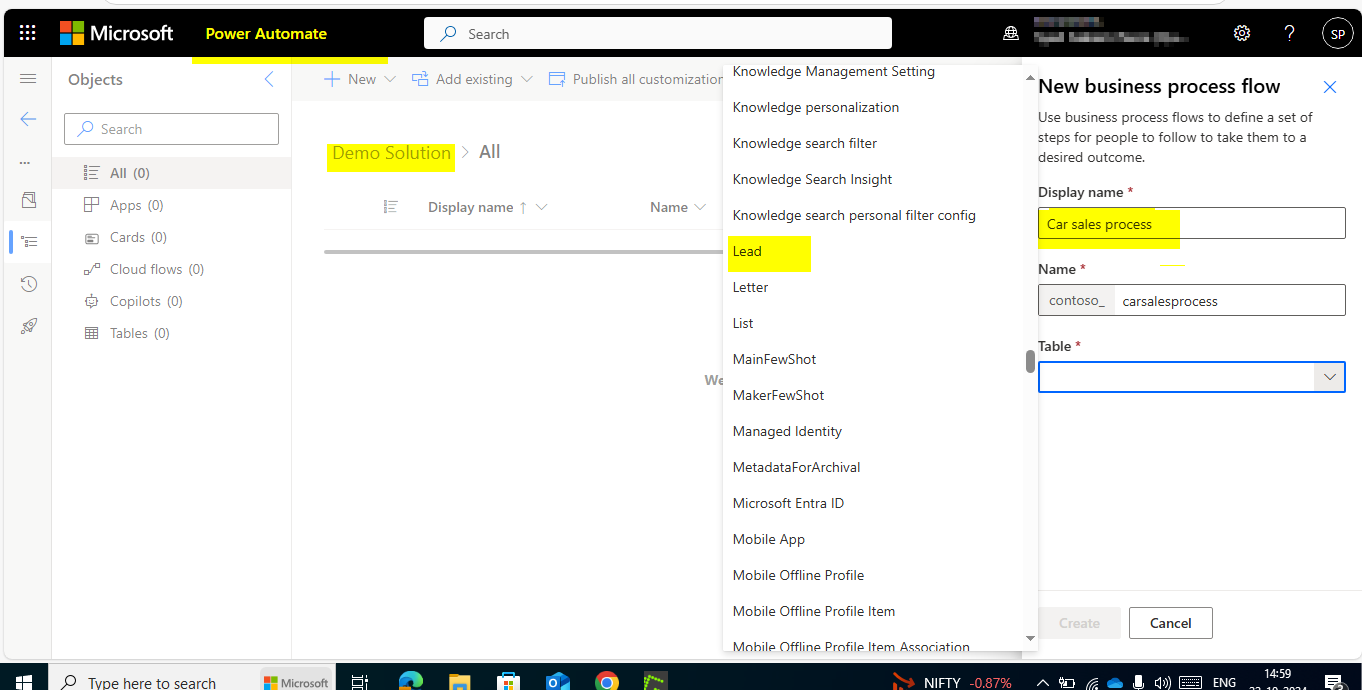
Task: Edit the Name field carsalesprocess
Action: pyautogui.click(x=1230, y=300)
